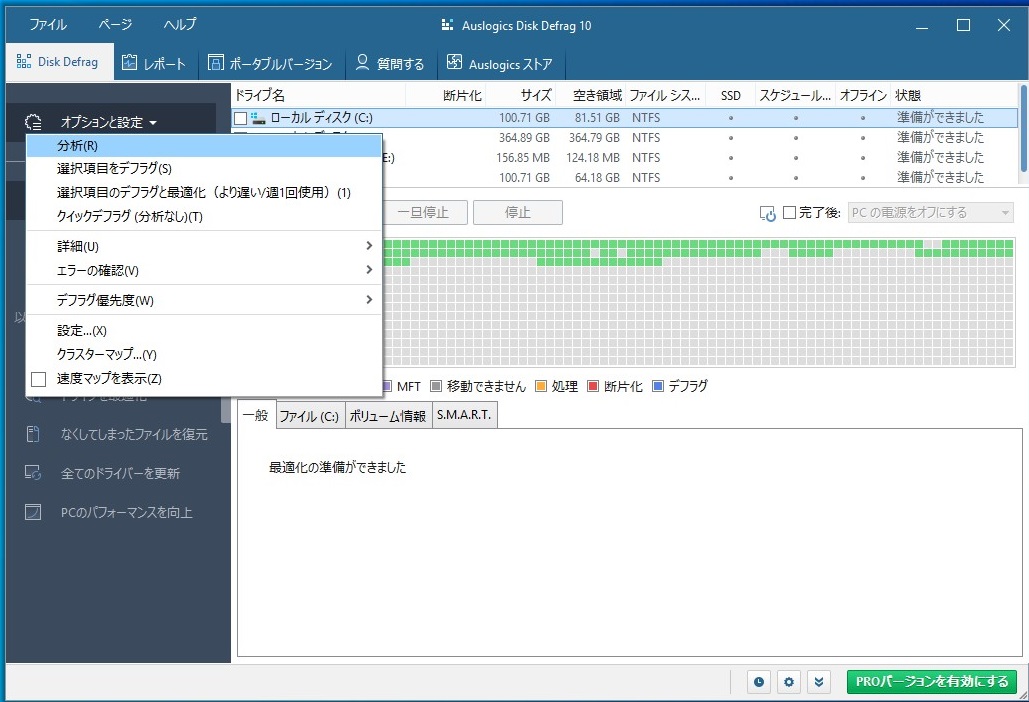This screenshot has height=702, width=1029.
Task: Open クラスターマップ...(Y)
Action: coord(204,354)
